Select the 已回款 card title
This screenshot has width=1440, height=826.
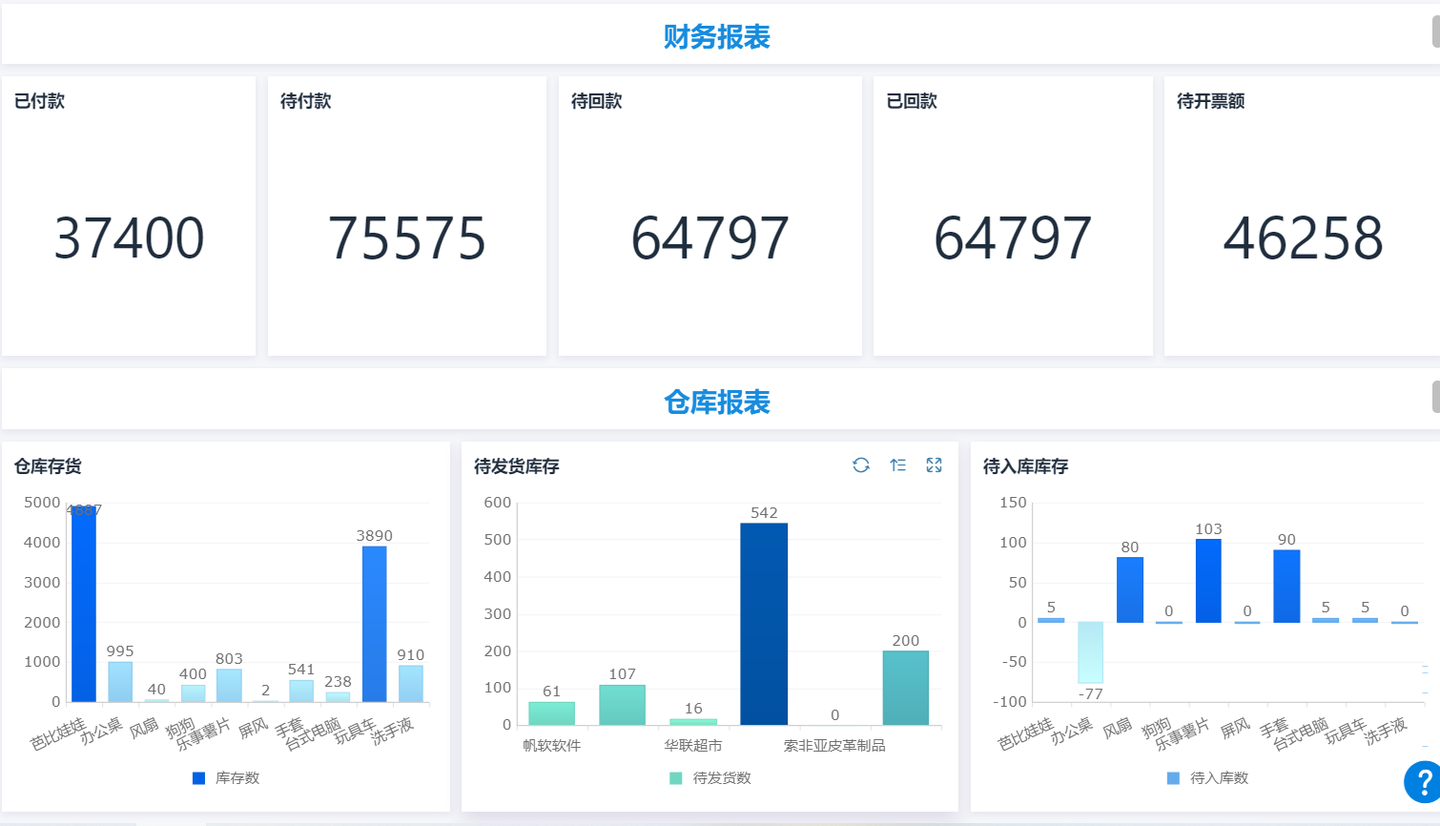[x=911, y=101]
